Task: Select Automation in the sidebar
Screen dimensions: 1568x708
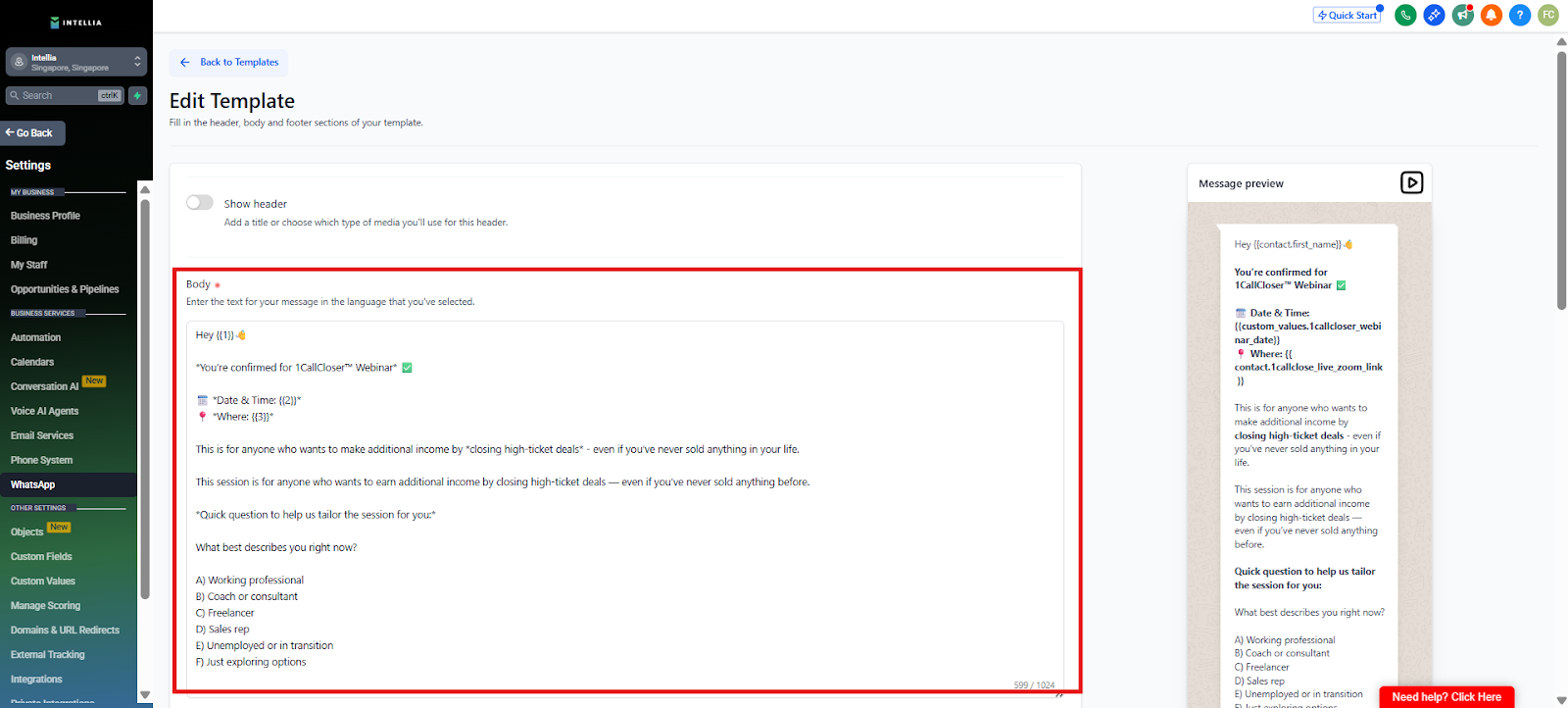Action: pyautogui.click(x=35, y=337)
